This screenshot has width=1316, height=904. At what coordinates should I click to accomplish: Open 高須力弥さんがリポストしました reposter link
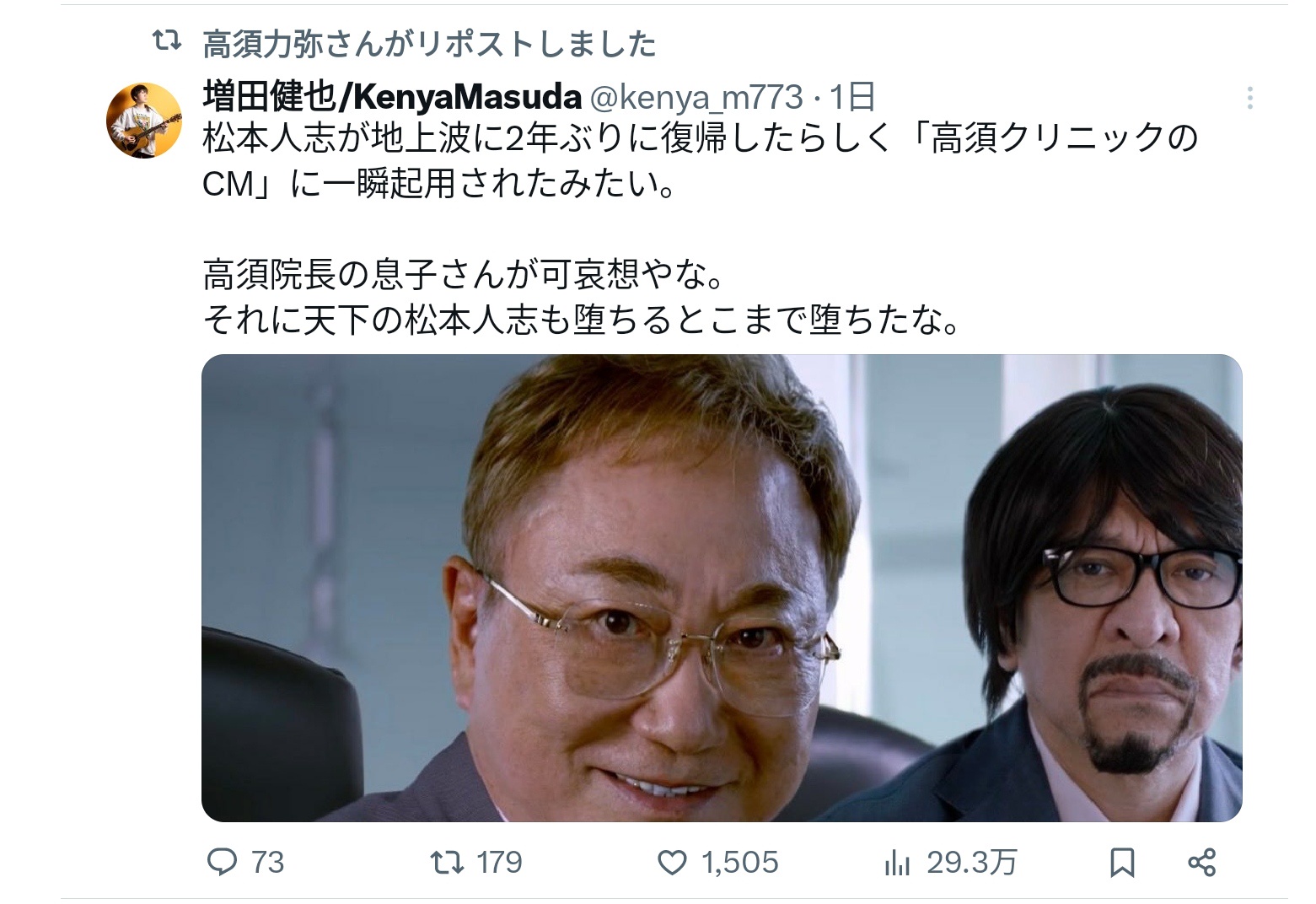[429, 44]
